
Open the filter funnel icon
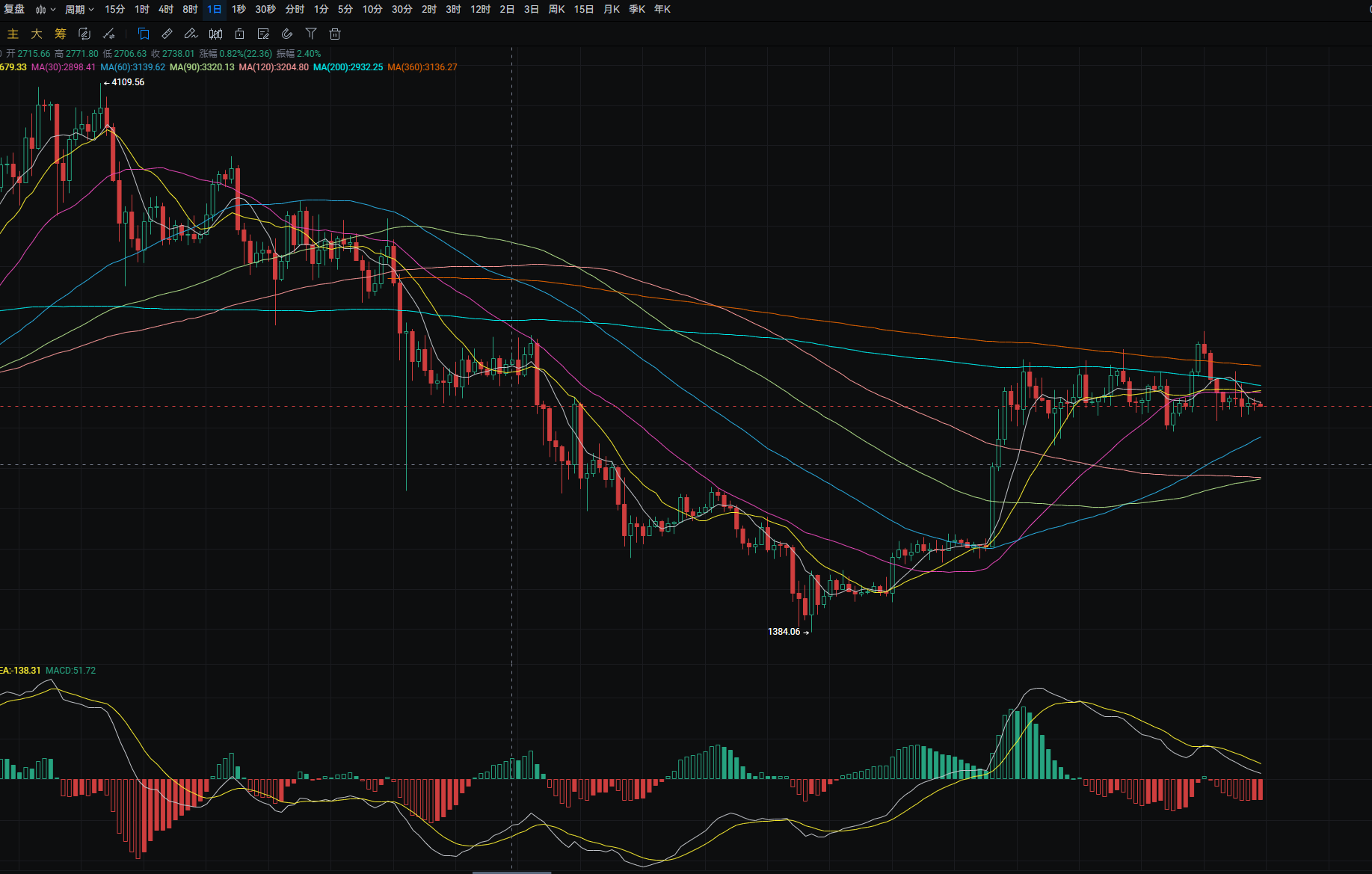(x=311, y=34)
